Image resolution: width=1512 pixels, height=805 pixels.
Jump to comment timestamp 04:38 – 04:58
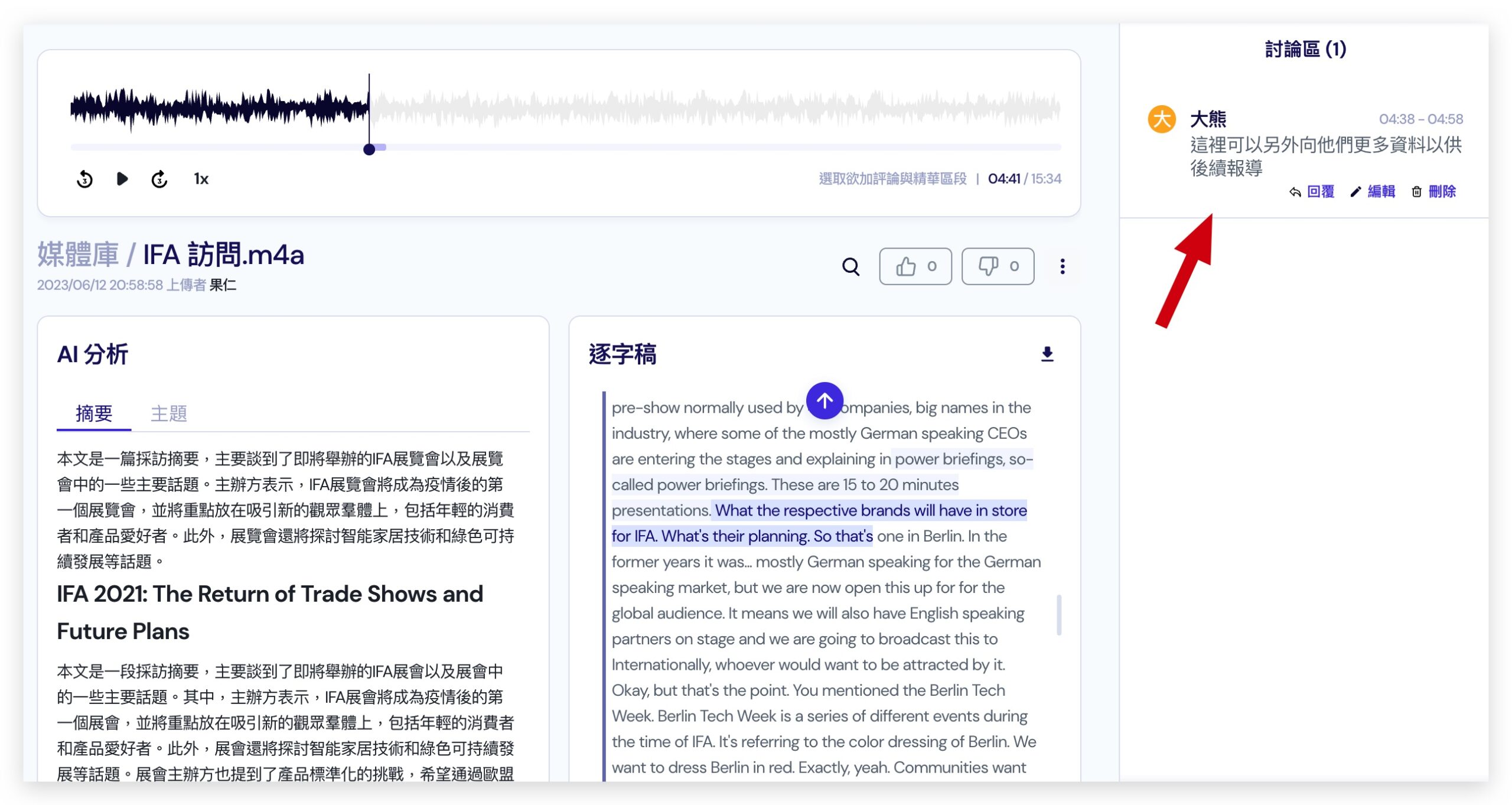click(x=1420, y=119)
